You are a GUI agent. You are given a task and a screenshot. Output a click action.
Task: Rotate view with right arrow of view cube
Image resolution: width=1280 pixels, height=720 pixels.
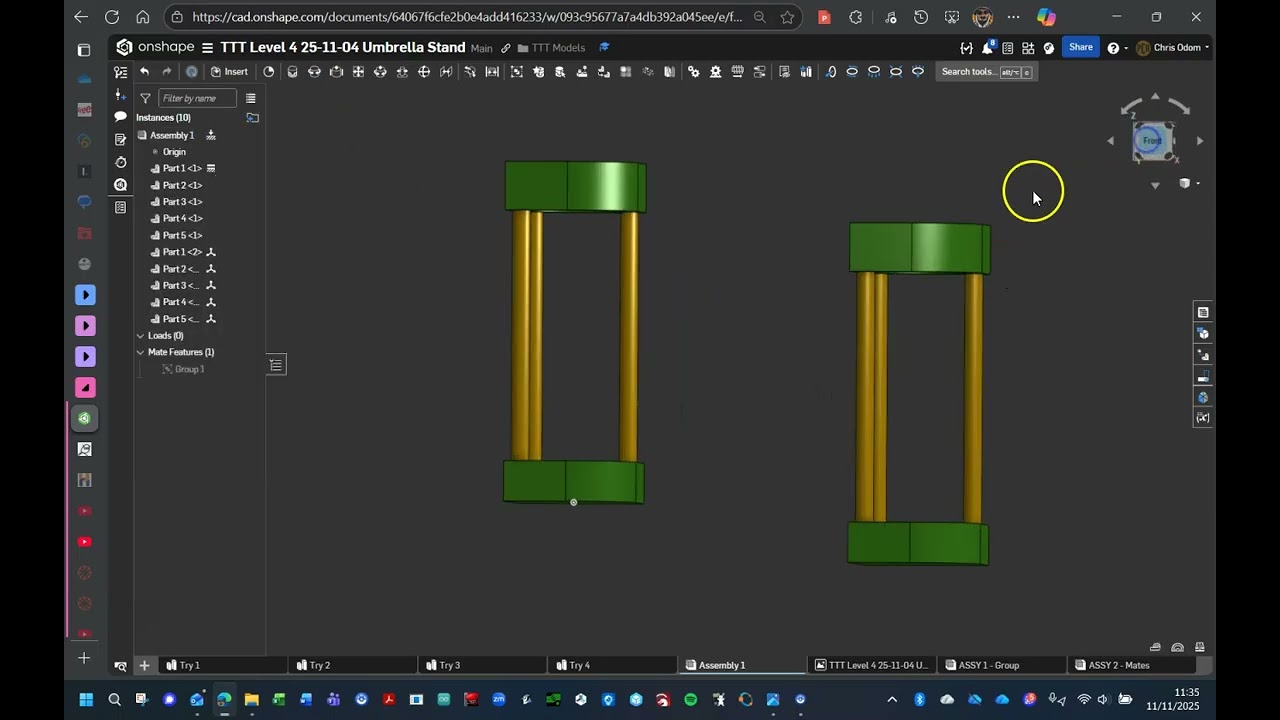point(1200,141)
